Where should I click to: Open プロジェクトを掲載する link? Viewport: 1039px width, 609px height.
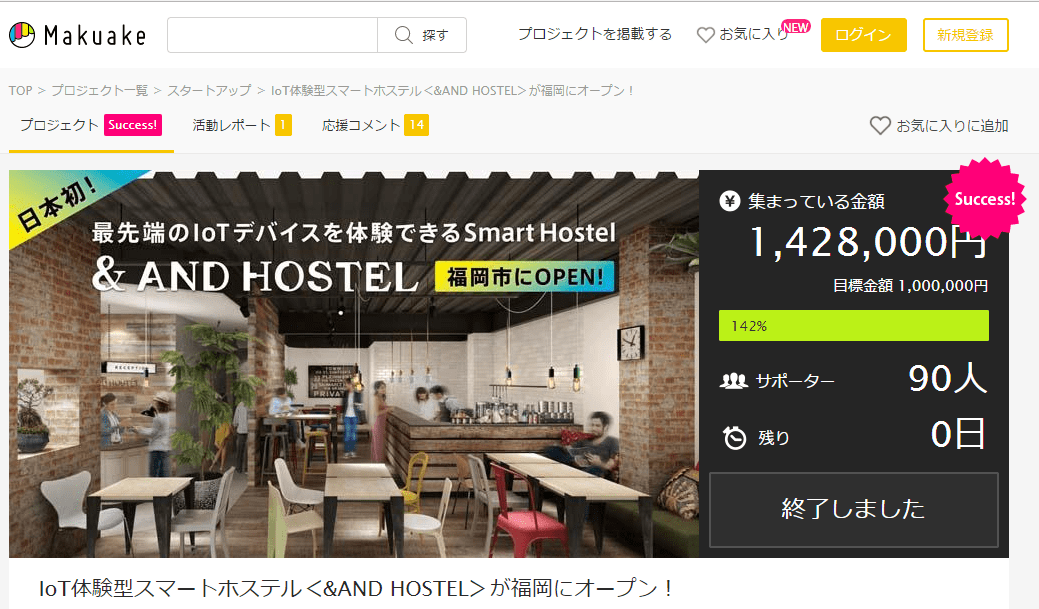pyautogui.click(x=594, y=34)
